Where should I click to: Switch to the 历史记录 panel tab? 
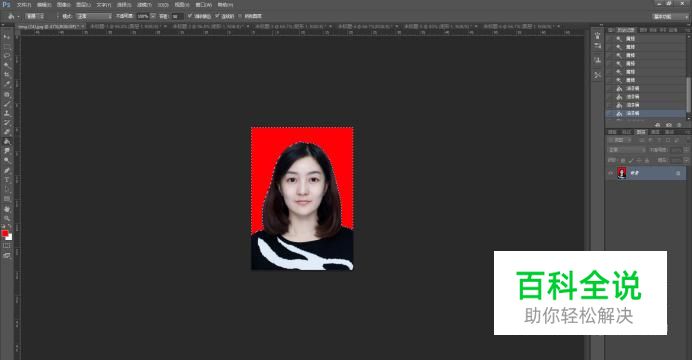pos(625,30)
